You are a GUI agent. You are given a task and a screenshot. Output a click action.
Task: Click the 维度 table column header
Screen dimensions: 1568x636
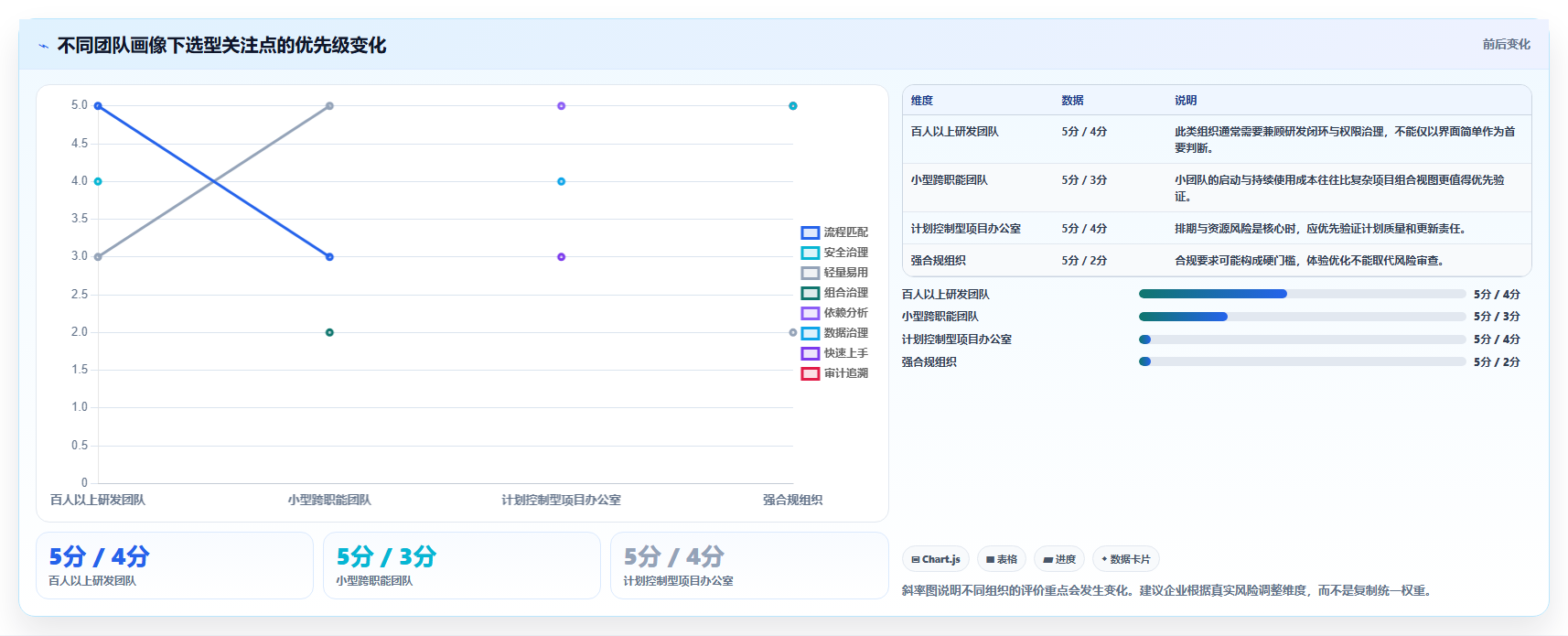[922, 101]
